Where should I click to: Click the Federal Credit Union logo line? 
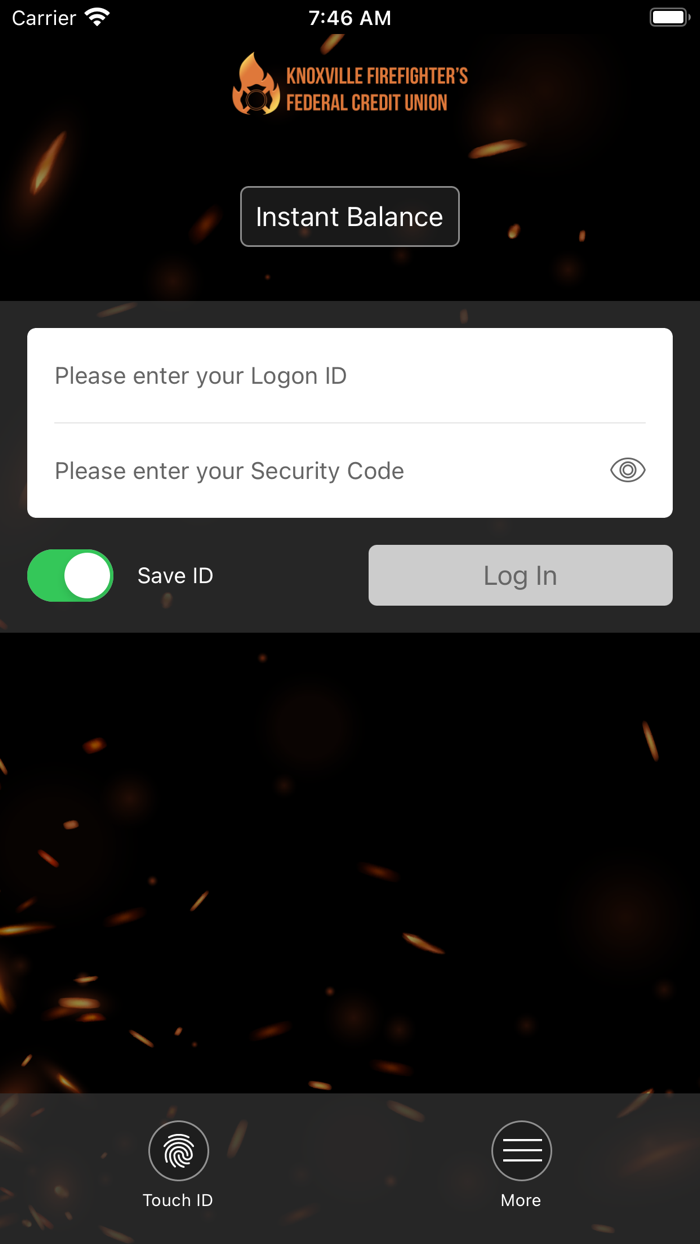click(367, 102)
